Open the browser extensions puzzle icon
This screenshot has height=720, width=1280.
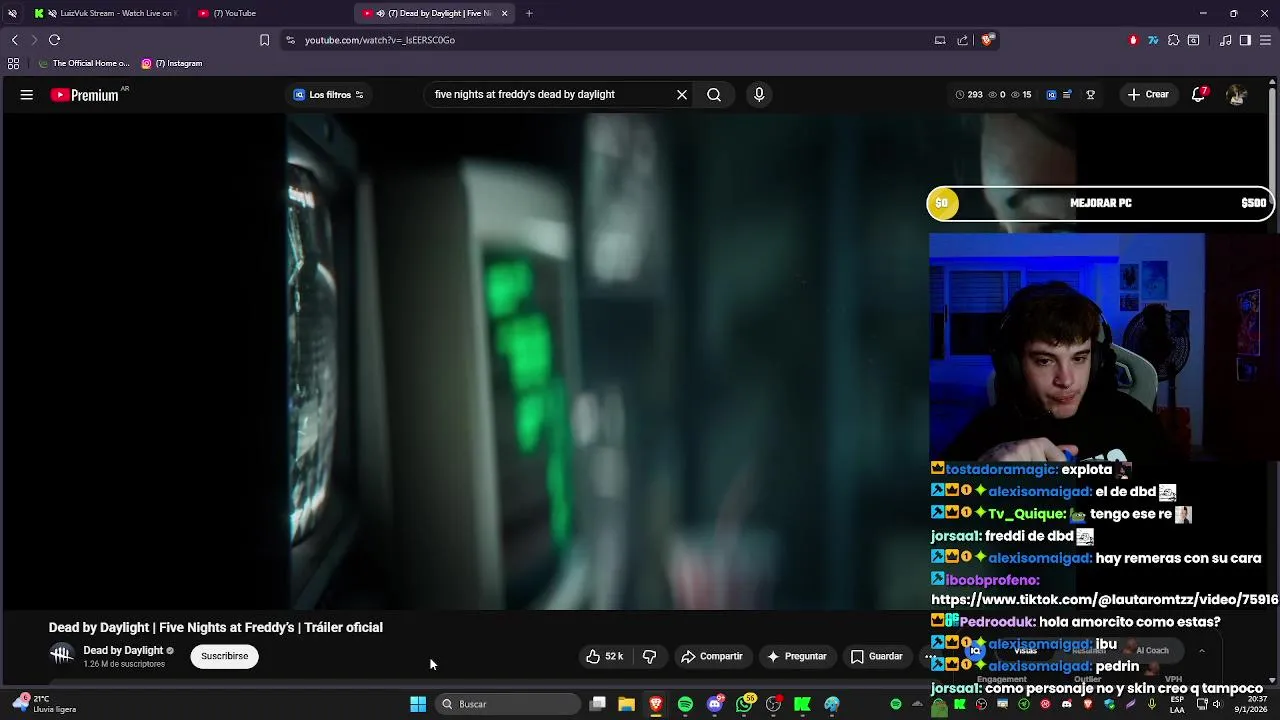click(1173, 40)
